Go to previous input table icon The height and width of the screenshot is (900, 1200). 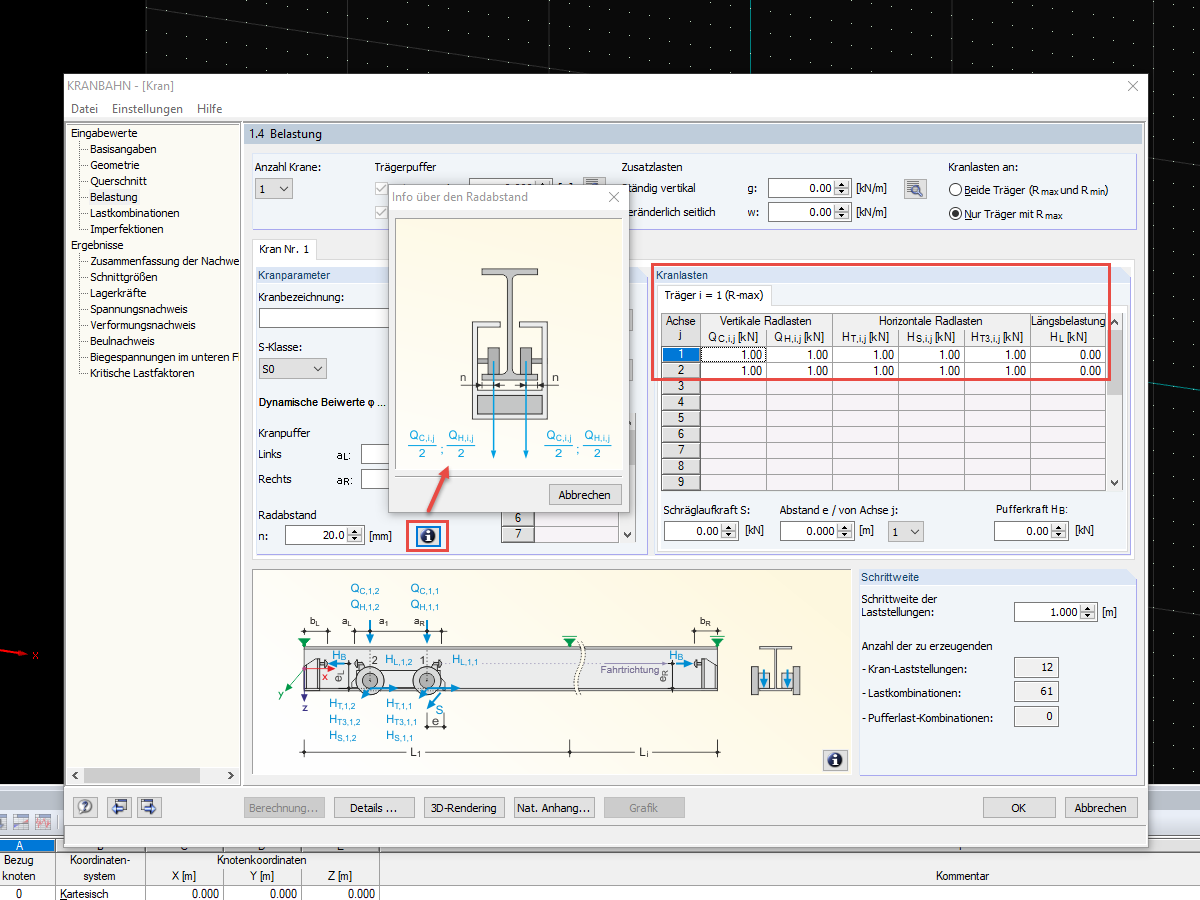(119, 807)
